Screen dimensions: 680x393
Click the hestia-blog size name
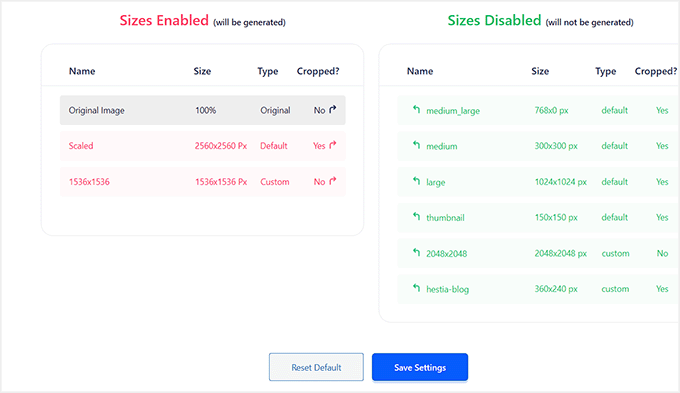(x=447, y=289)
